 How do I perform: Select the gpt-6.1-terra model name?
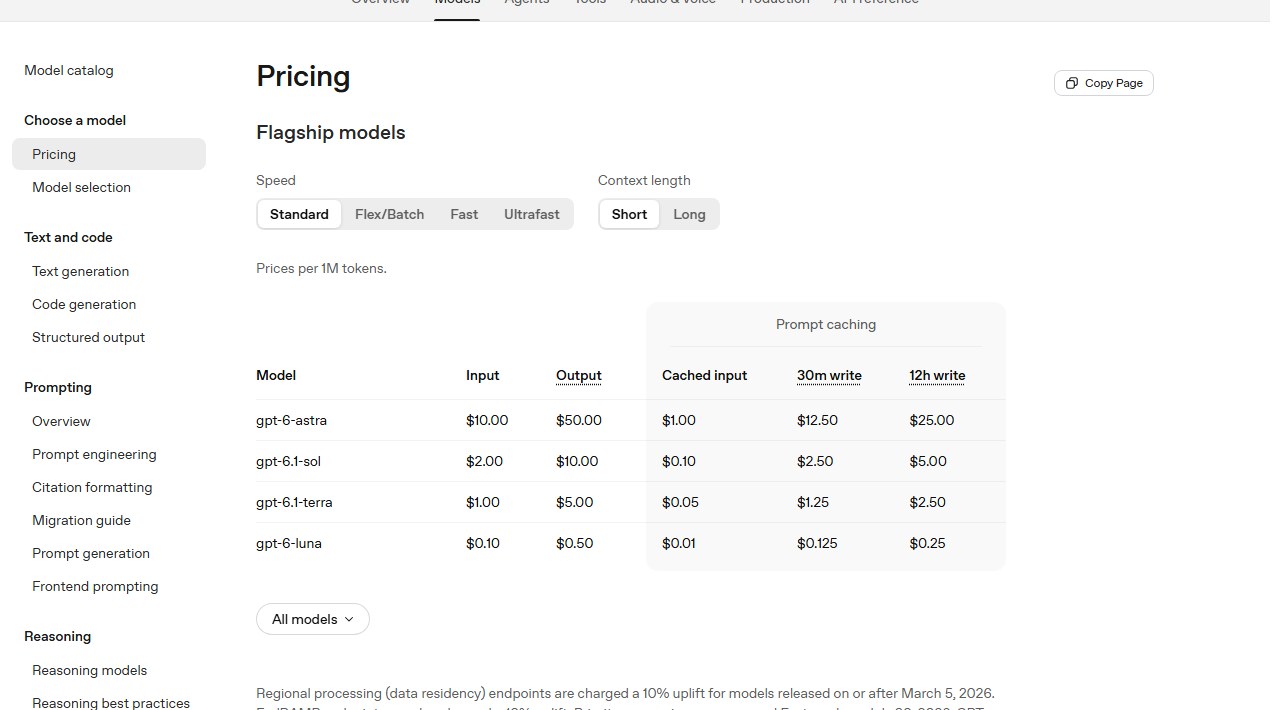click(x=294, y=502)
